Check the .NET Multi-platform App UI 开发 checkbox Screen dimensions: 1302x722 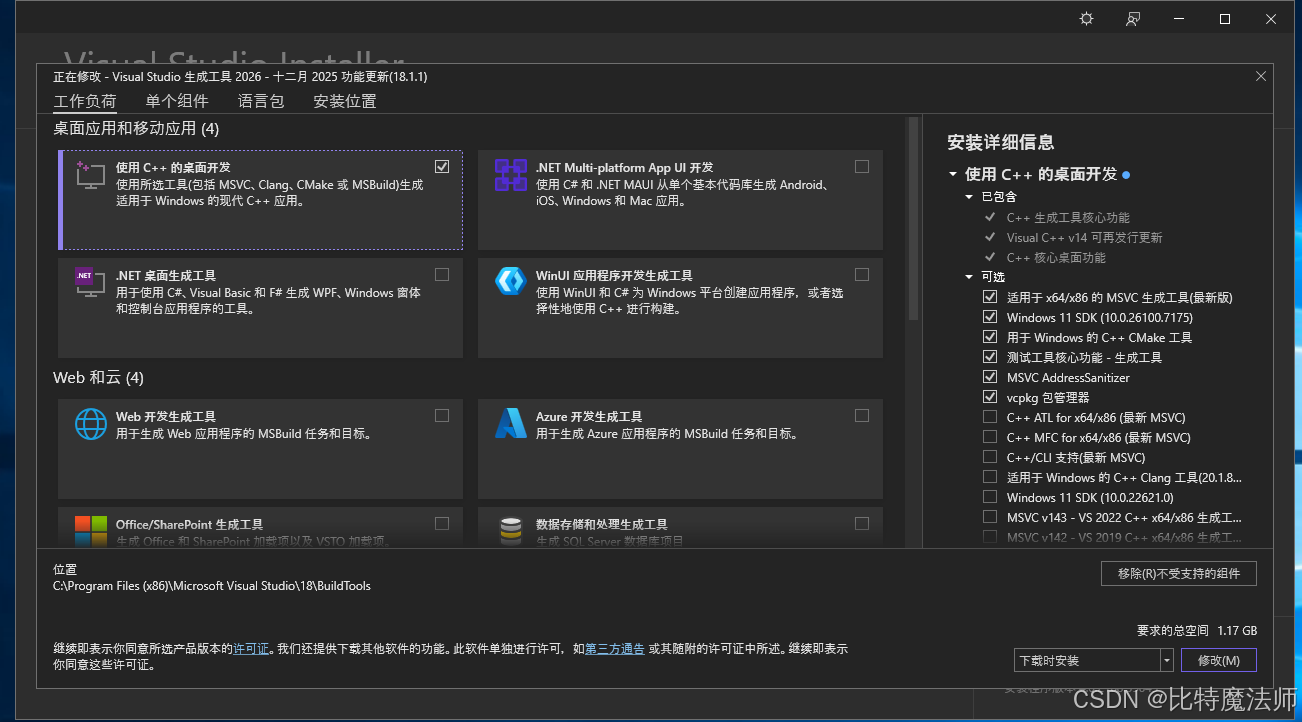pyautogui.click(x=862, y=166)
